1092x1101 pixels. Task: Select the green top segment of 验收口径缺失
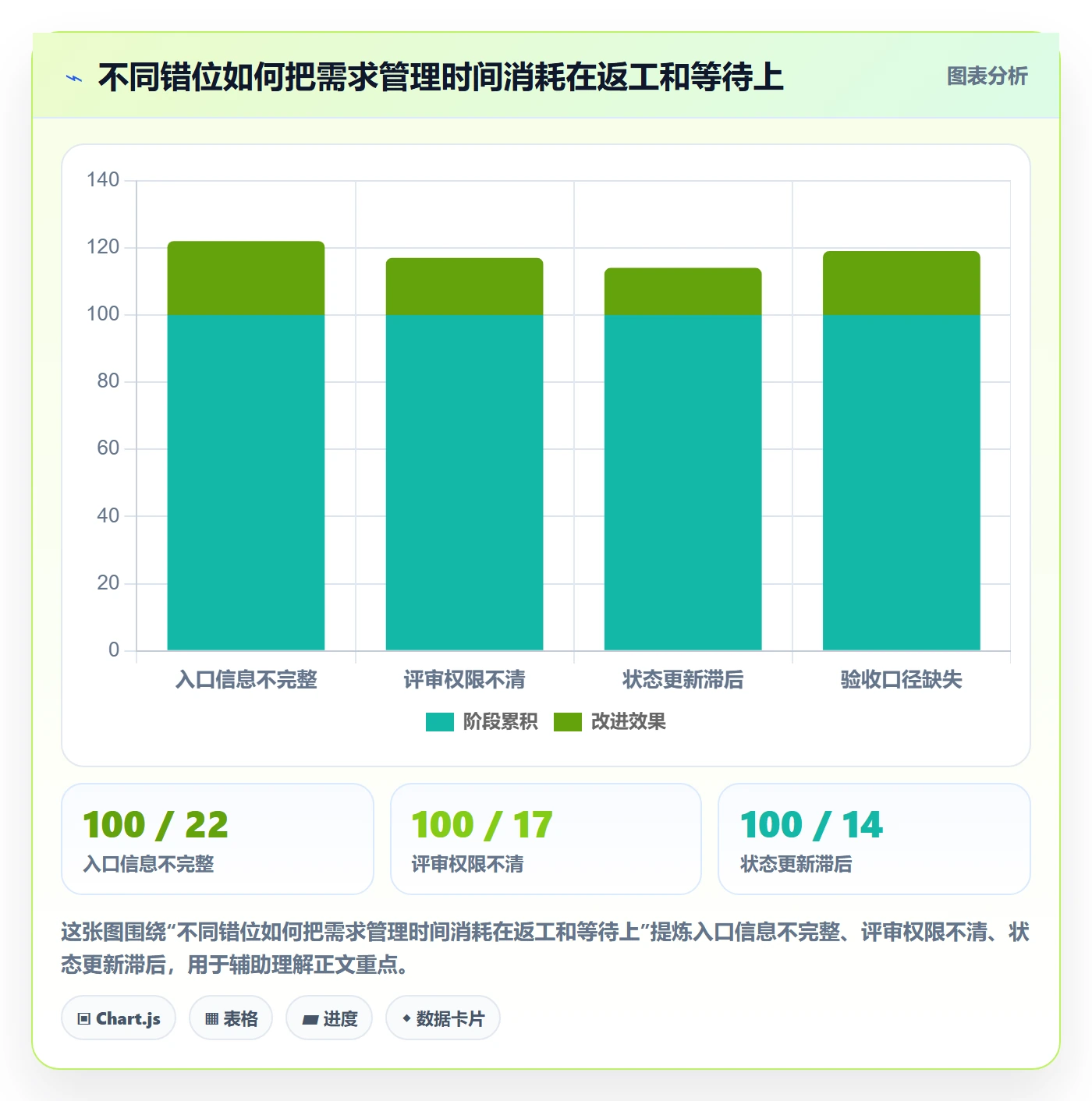click(x=901, y=283)
